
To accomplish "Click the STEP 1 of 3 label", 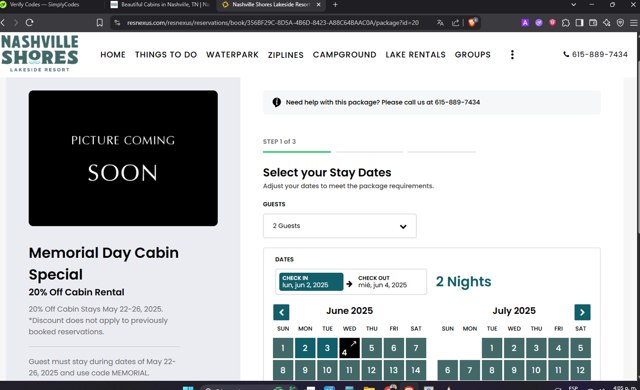I will (279, 142).
